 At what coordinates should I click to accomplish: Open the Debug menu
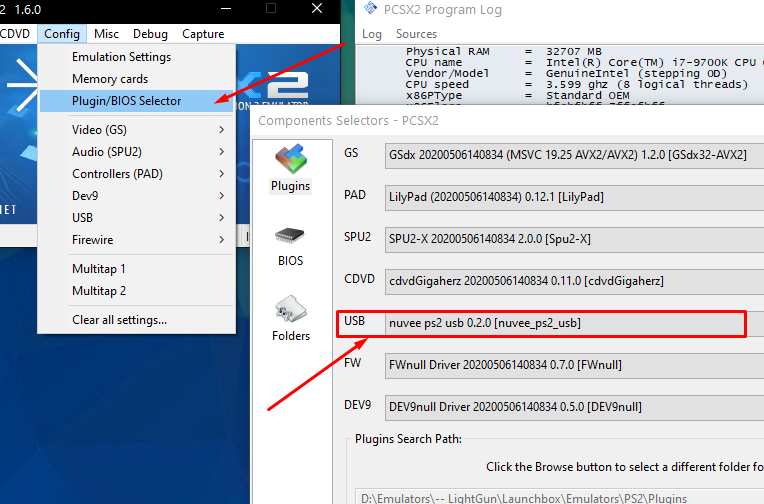(151, 34)
